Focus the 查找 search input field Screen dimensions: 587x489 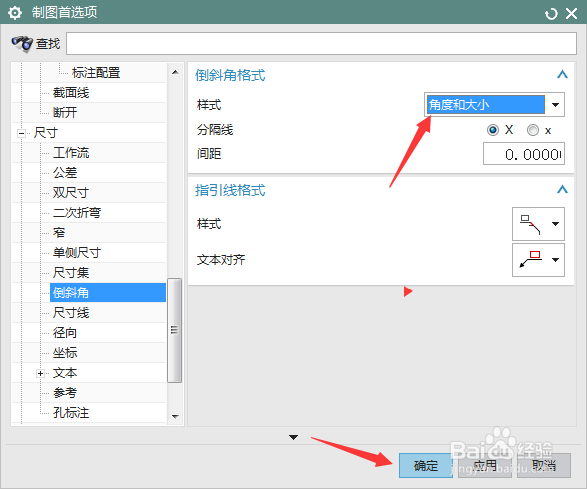321,43
